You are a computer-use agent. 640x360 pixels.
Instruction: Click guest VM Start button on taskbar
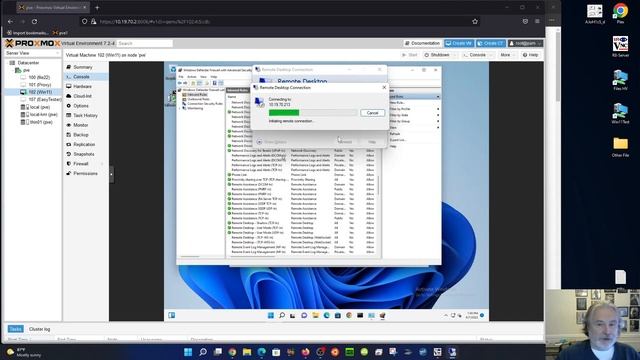tap(271, 315)
